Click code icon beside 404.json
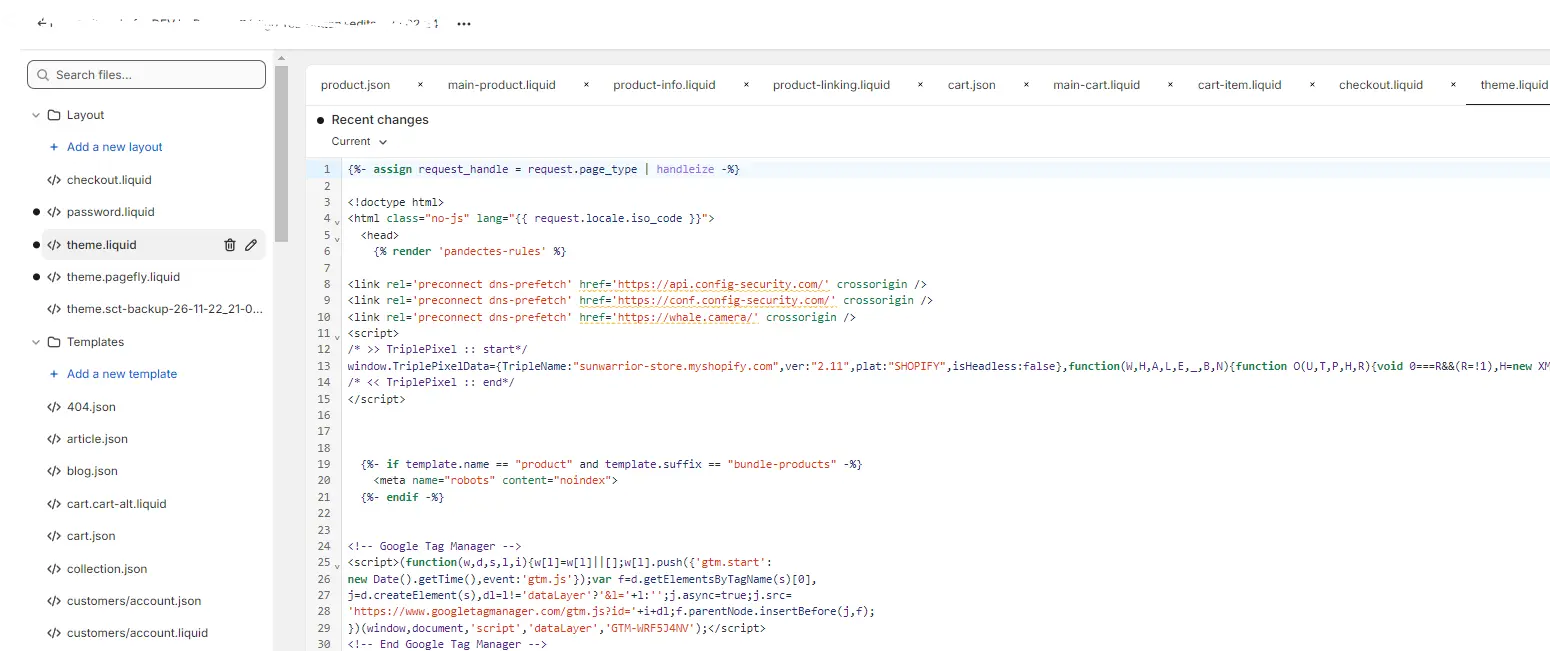 54,407
